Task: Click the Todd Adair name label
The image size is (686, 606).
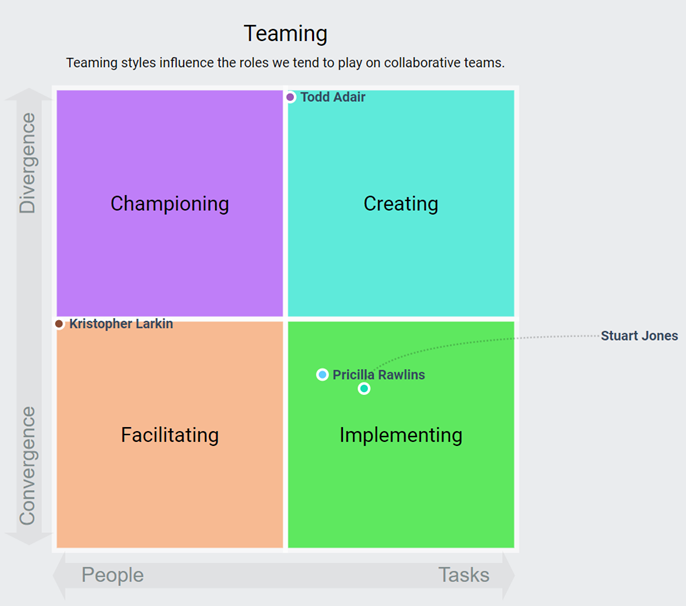Action: (x=333, y=97)
